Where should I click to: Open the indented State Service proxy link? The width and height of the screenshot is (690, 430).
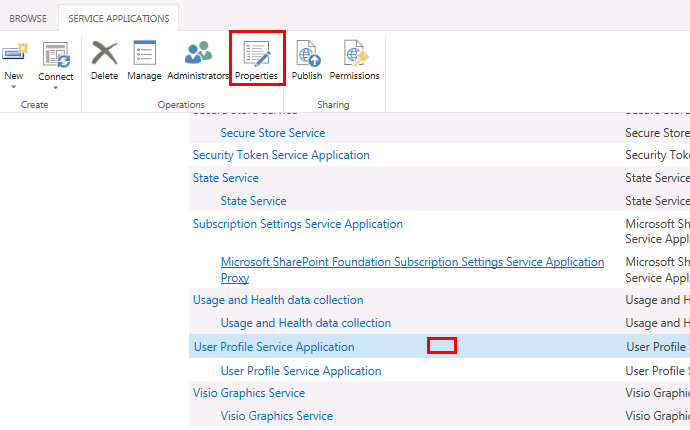pyautogui.click(x=253, y=201)
